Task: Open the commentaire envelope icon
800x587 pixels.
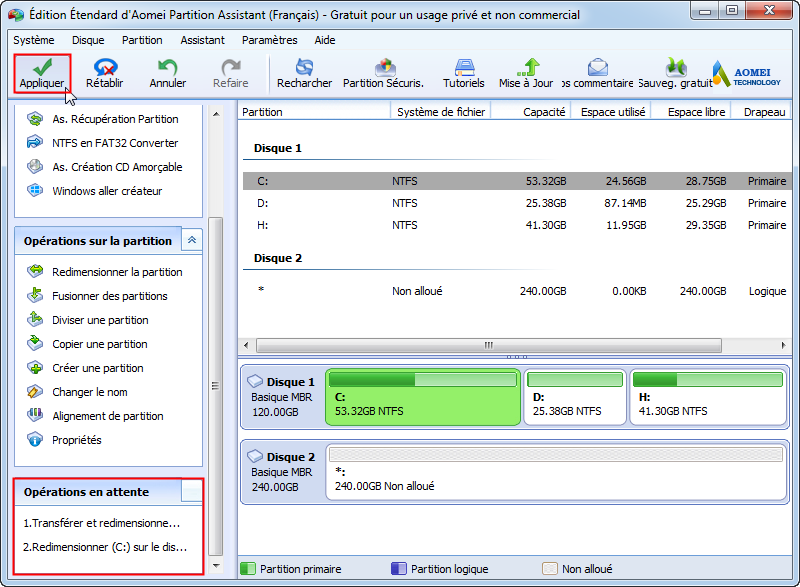Action: coord(597,67)
